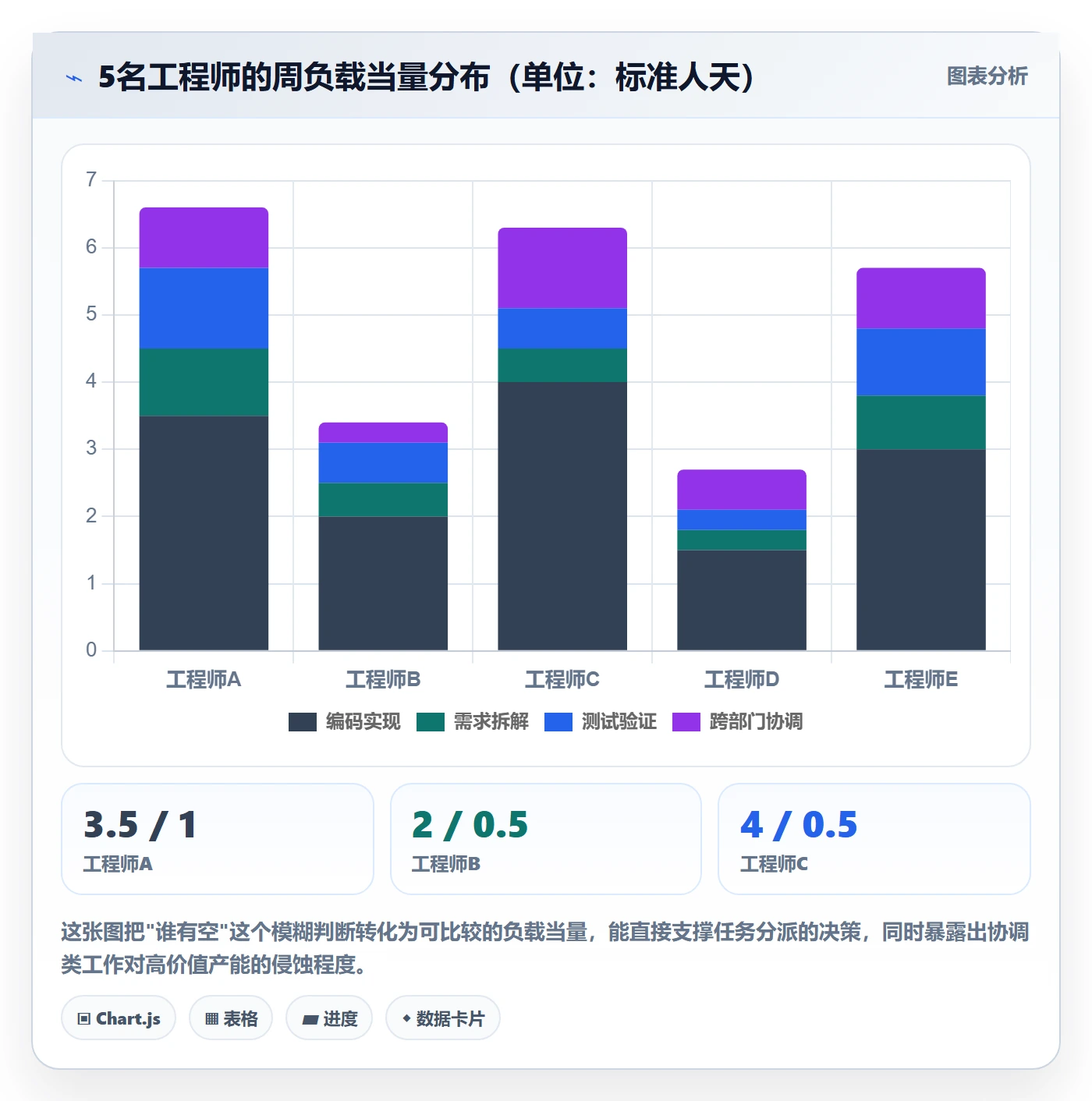Click 工程师A's dark 编码实现 bar segment

click(x=204, y=533)
